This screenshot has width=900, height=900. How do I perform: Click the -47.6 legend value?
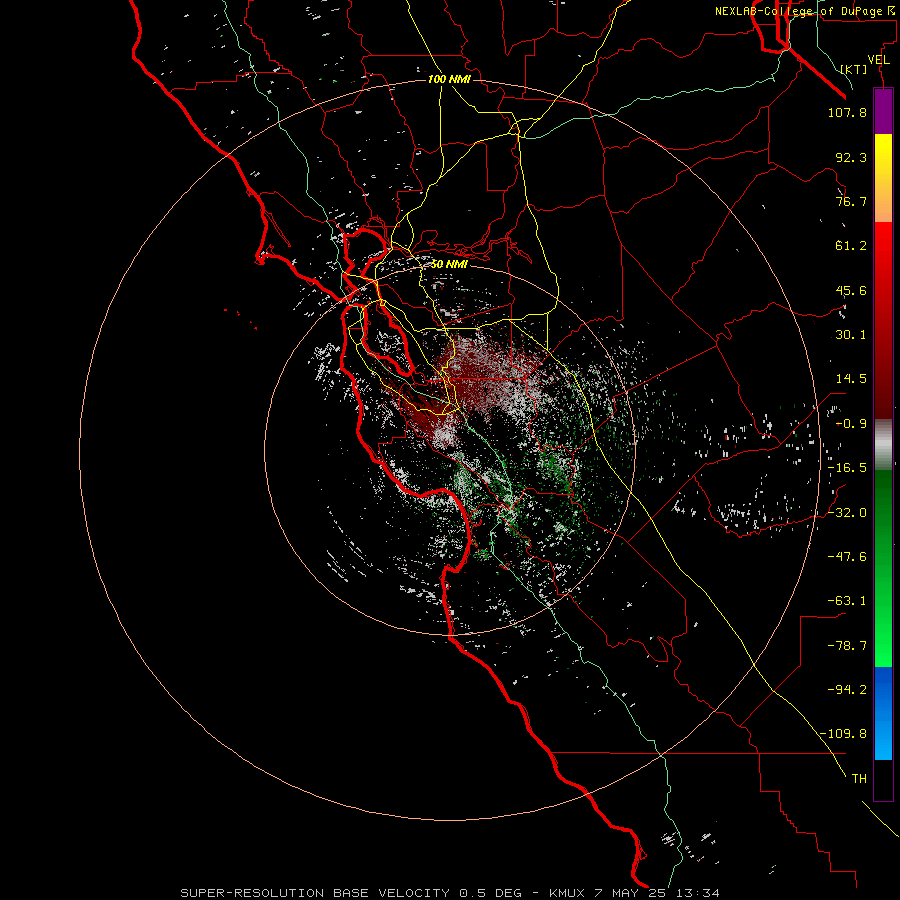click(847, 557)
